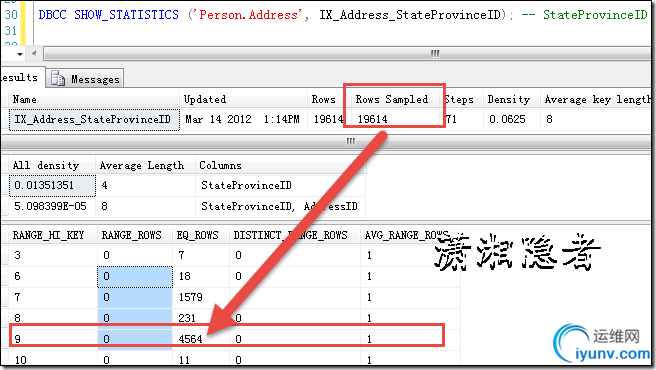Click the left scroll arrow of editor scrollbar
656x370 pixels.
34,54
